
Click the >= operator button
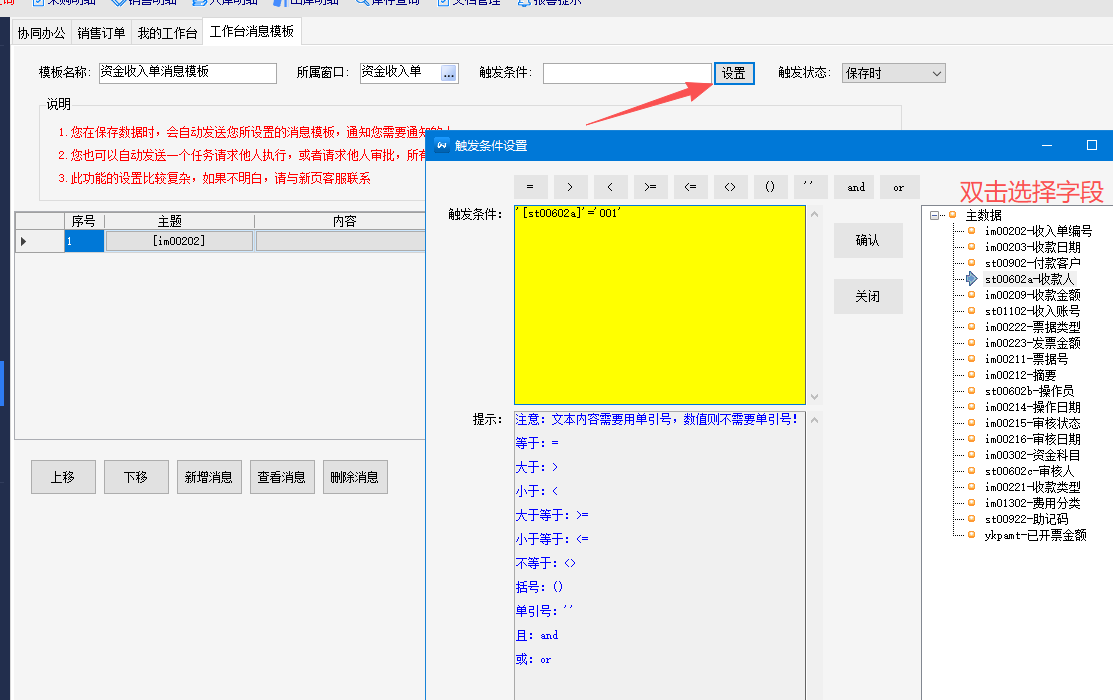click(x=650, y=187)
